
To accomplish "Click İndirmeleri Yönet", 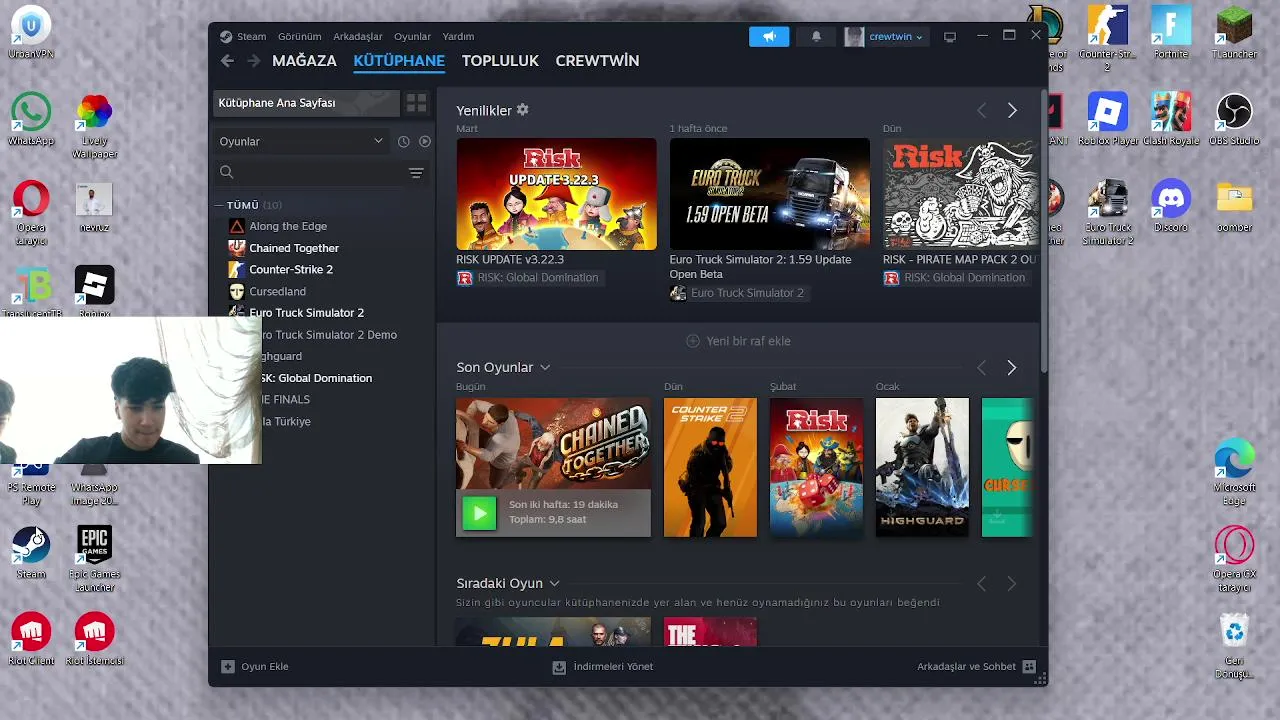I will tap(603, 666).
